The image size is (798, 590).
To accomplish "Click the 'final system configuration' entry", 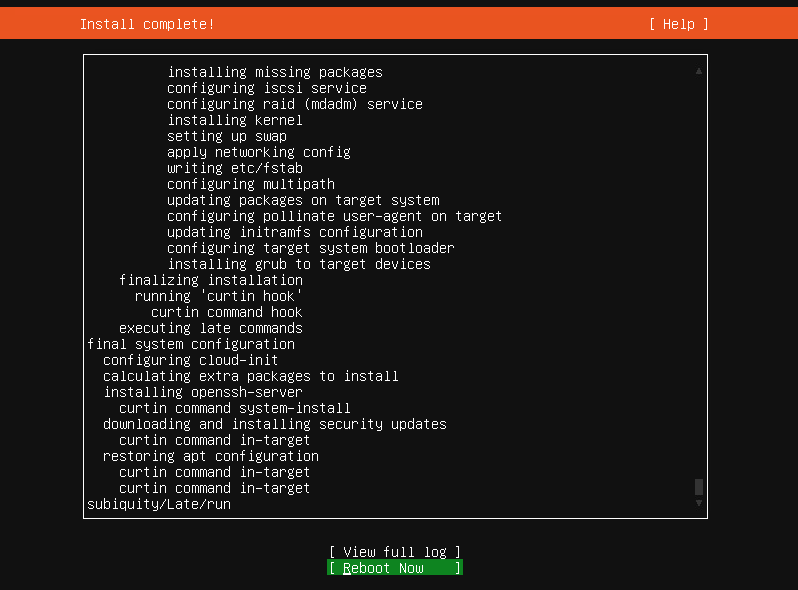I will [x=190, y=344].
